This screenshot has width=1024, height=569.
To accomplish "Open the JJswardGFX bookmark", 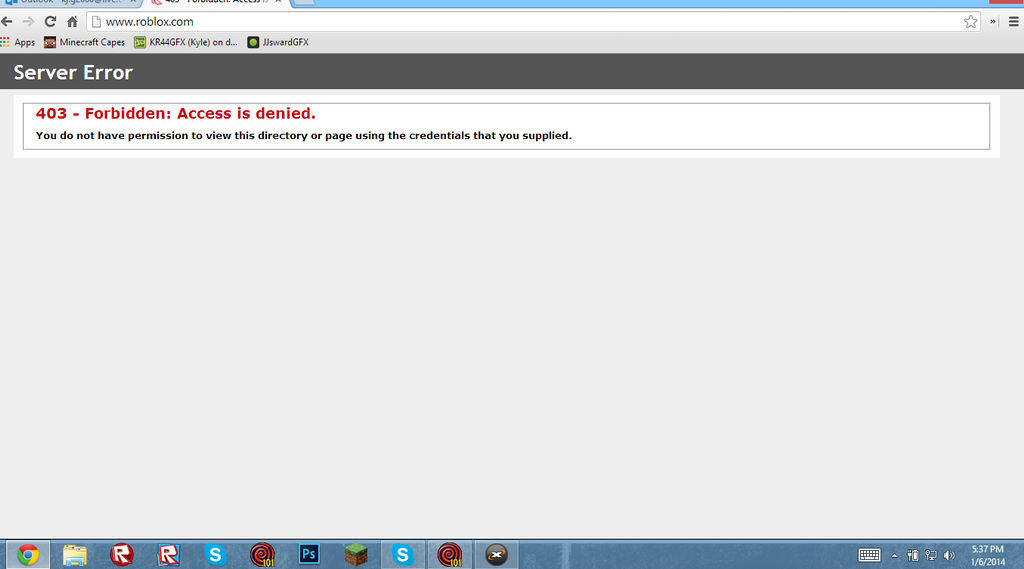I will [x=278, y=42].
